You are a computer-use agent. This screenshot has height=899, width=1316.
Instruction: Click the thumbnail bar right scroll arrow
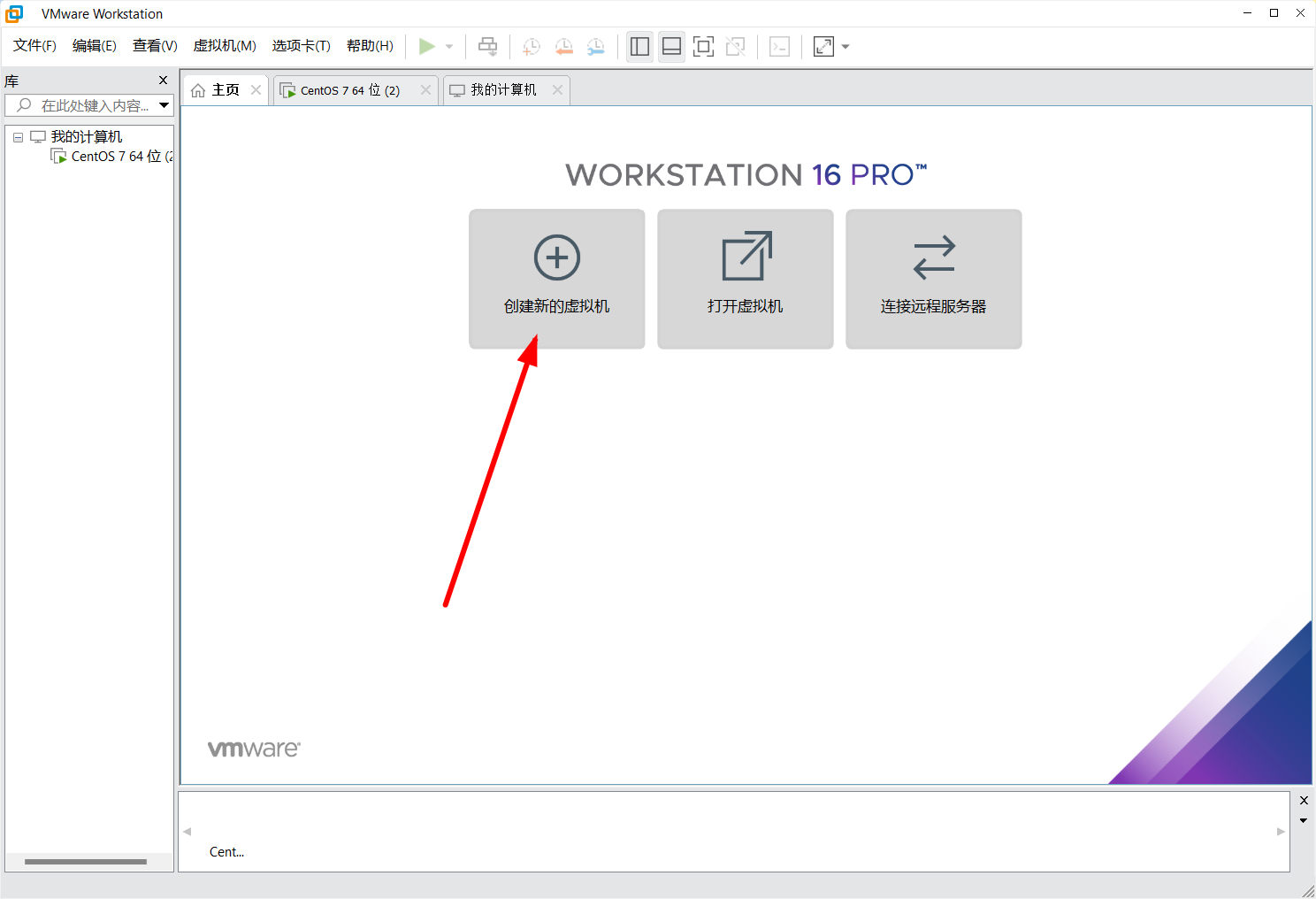pyautogui.click(x=1281, y=832)
